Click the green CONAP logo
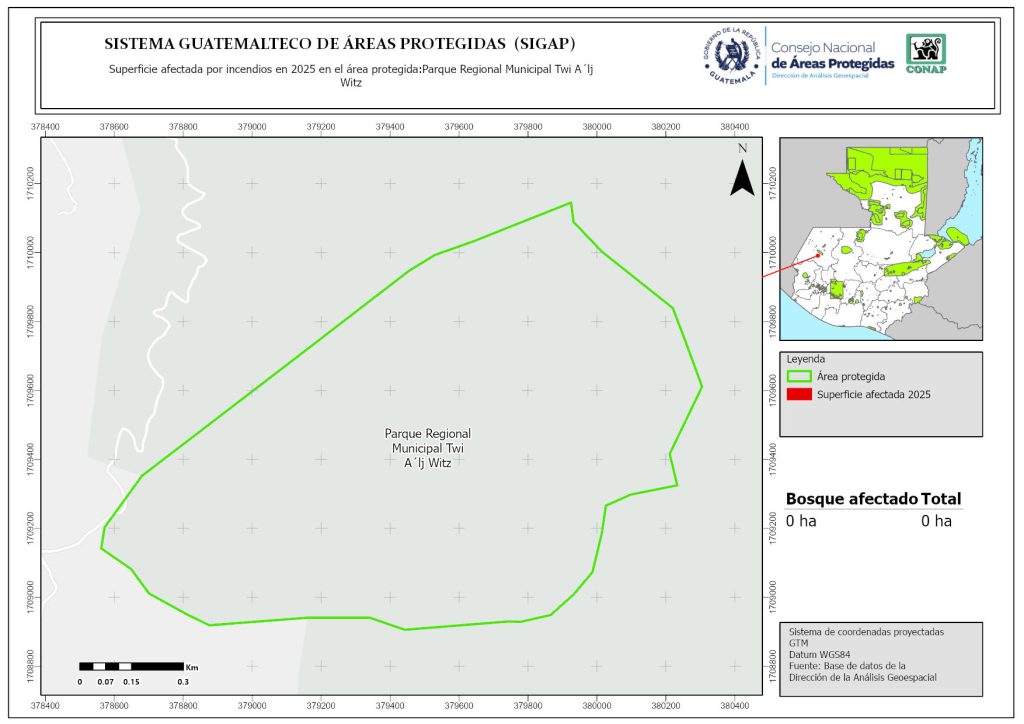This screenshot has height=724, width=1024. [925, 54]
